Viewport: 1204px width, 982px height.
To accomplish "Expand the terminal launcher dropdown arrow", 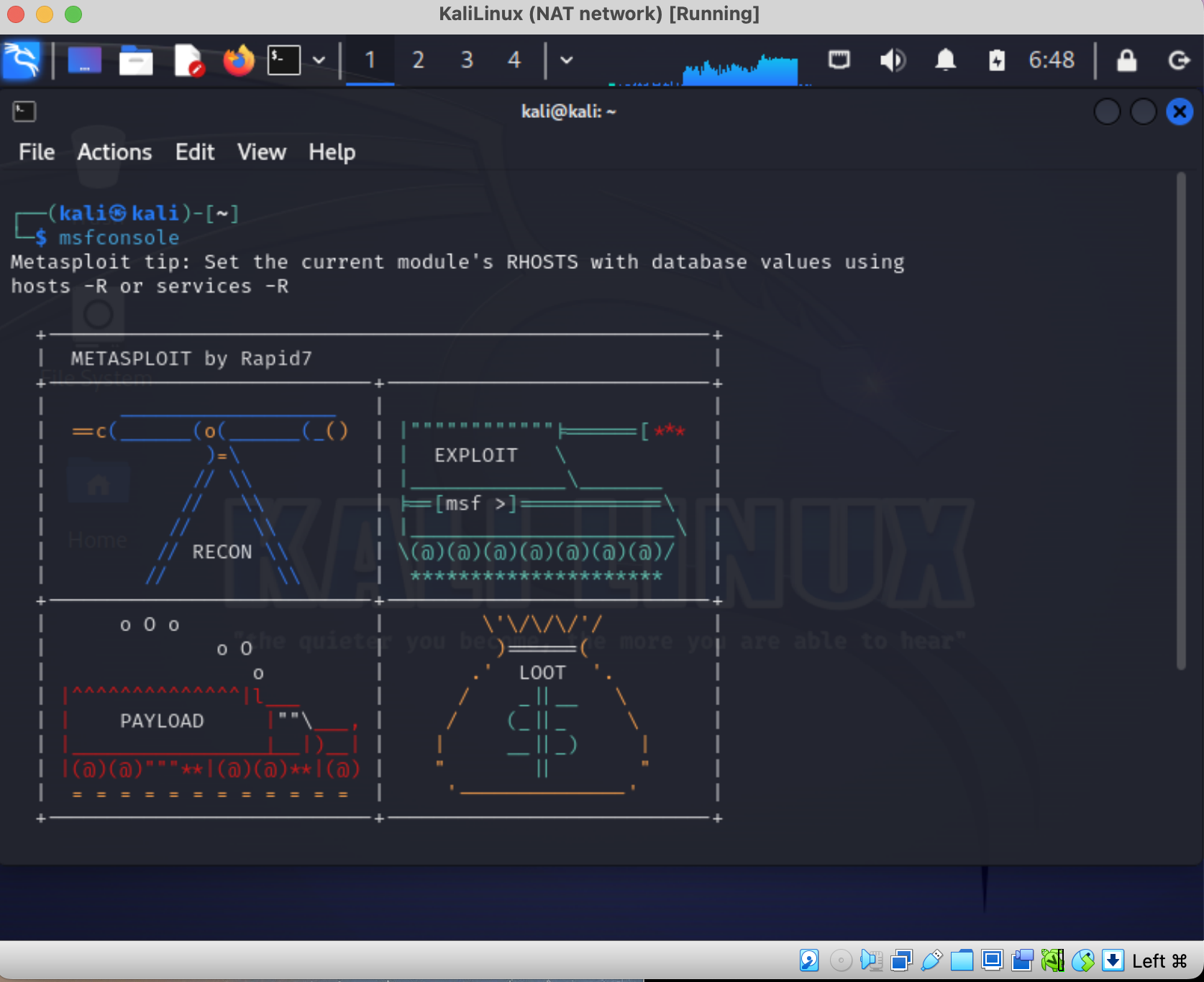I will 319,60.
